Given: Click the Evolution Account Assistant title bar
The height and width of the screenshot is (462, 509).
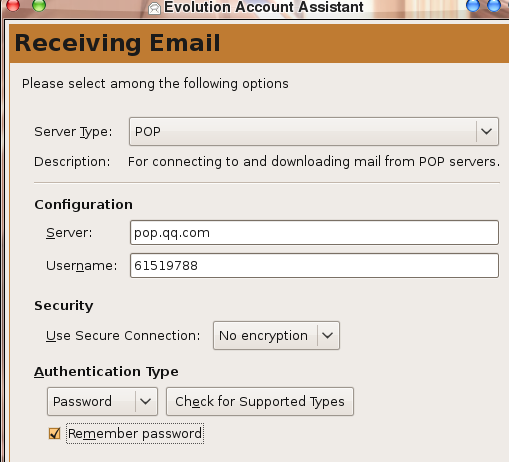Looking at the screenshot, I should click(263, 7).
